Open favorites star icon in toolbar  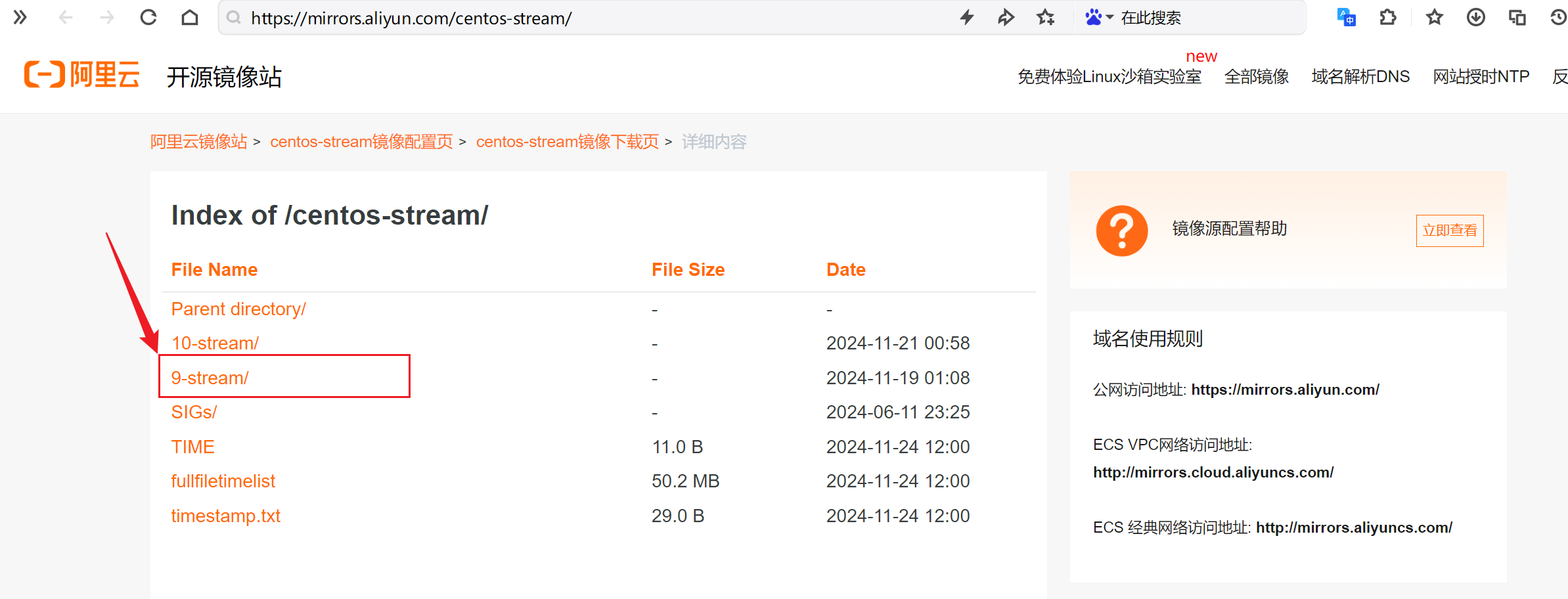point(1435,18)
